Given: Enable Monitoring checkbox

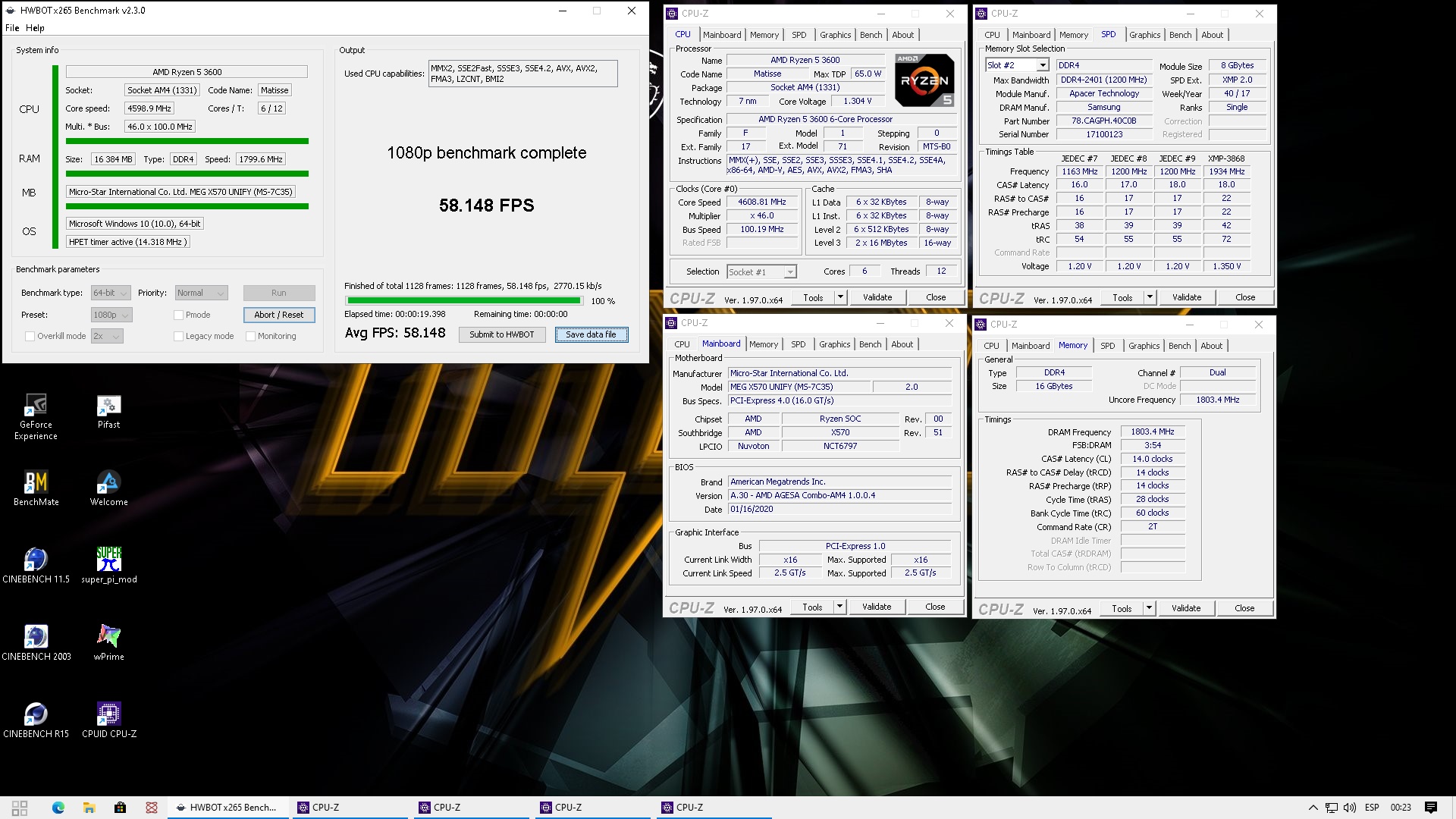Looking at the screenshot, I should point(250,336).
